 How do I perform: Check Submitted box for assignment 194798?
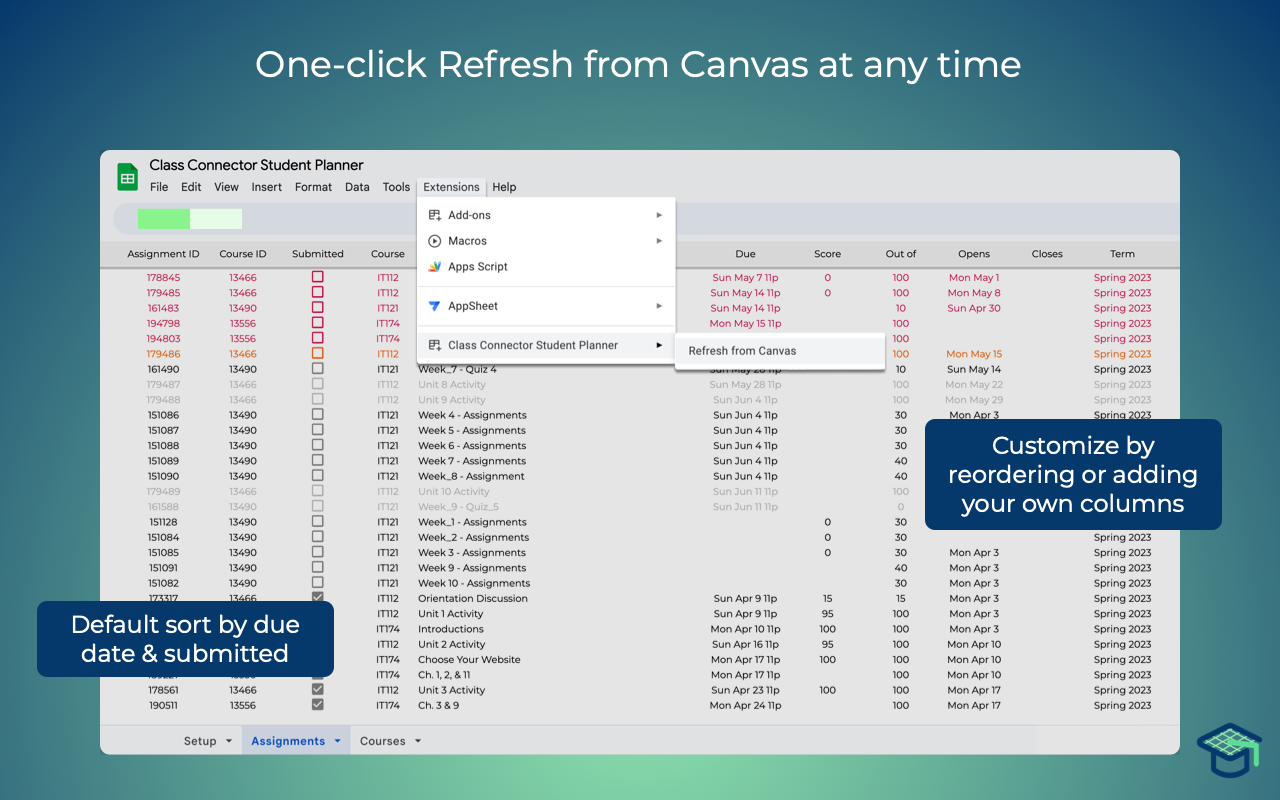tap(318, 323)
